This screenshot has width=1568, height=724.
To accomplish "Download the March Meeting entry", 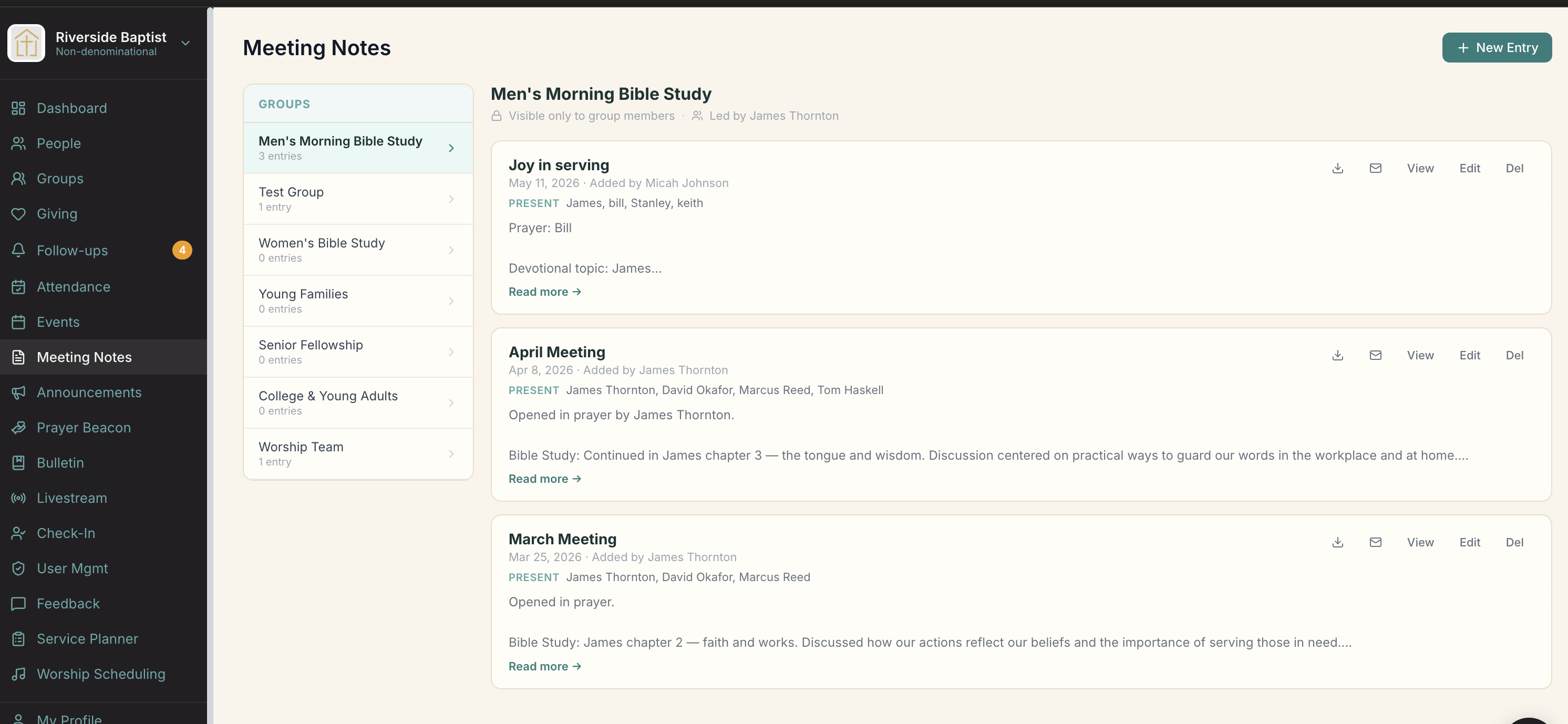I will (x=1337, y=543).
